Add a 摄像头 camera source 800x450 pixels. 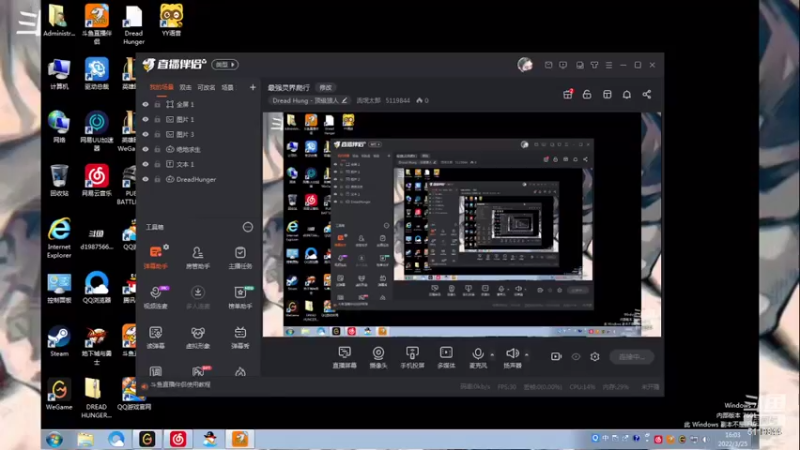(x=378, y=357)
